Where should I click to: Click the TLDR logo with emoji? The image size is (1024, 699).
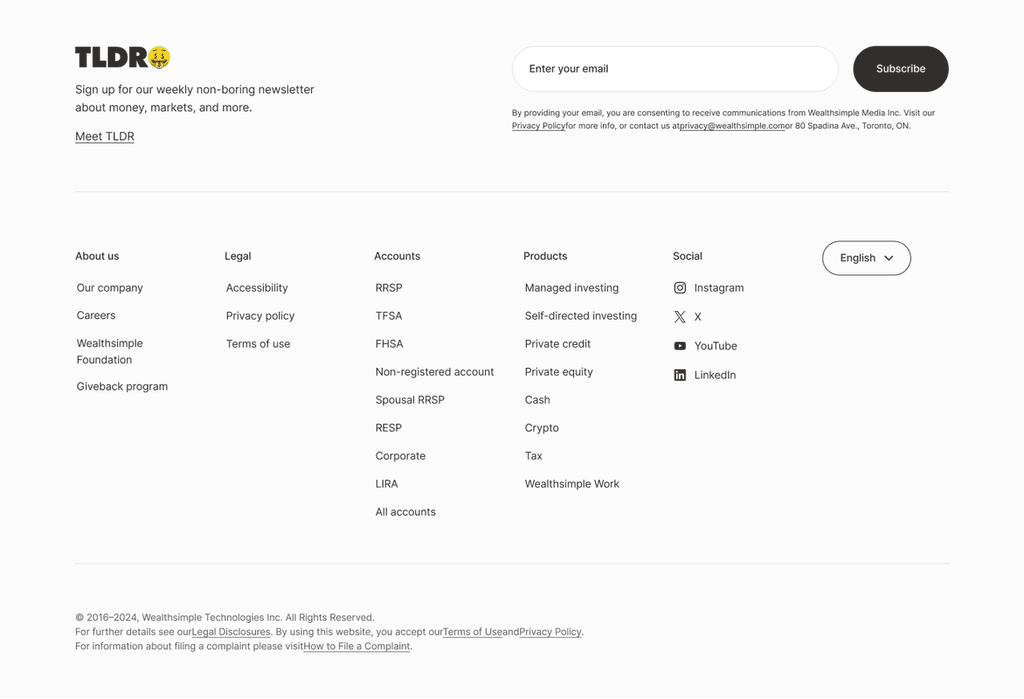pos(122,57)
